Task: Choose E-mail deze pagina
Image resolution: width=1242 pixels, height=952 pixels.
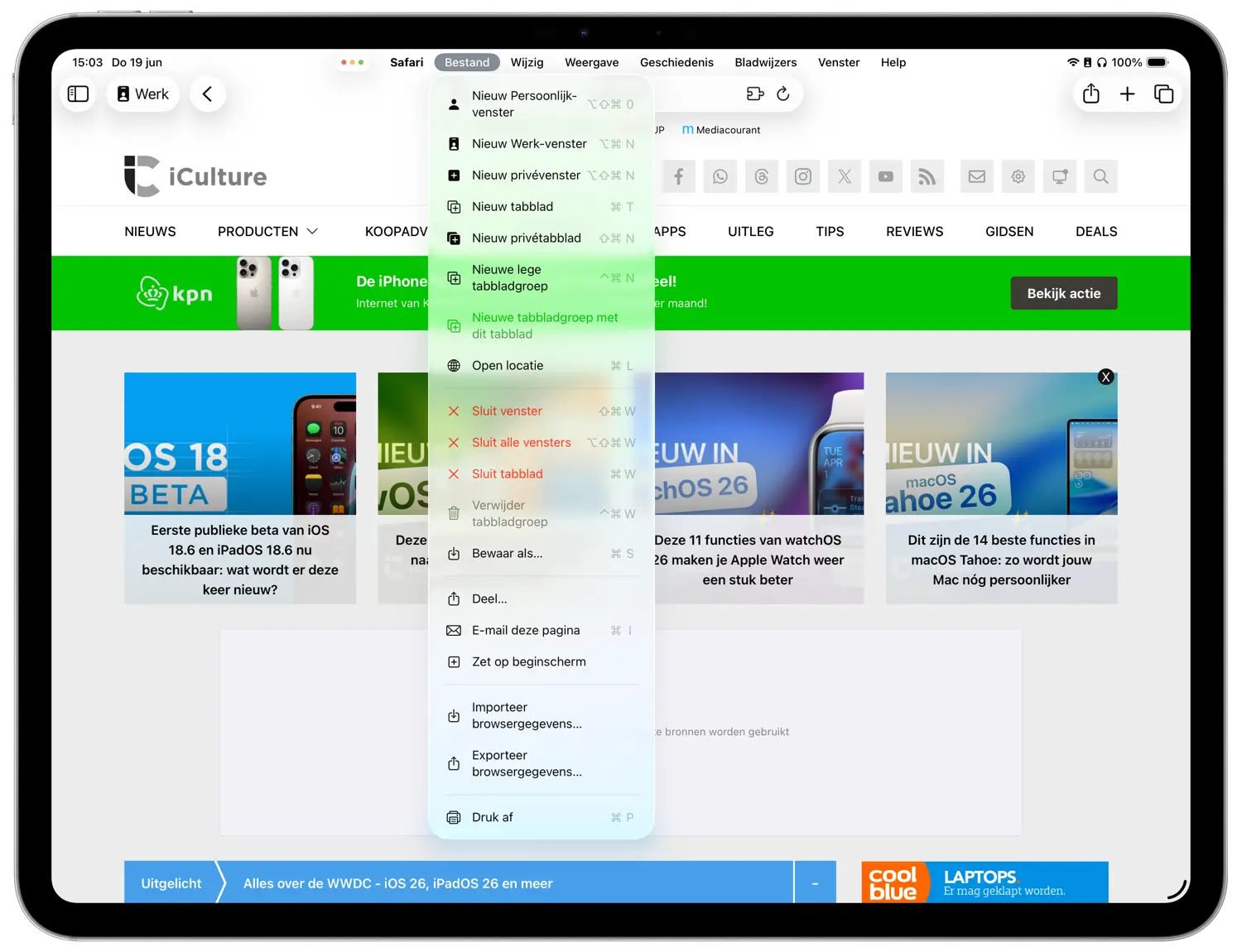Action: [x=542, y=631]
